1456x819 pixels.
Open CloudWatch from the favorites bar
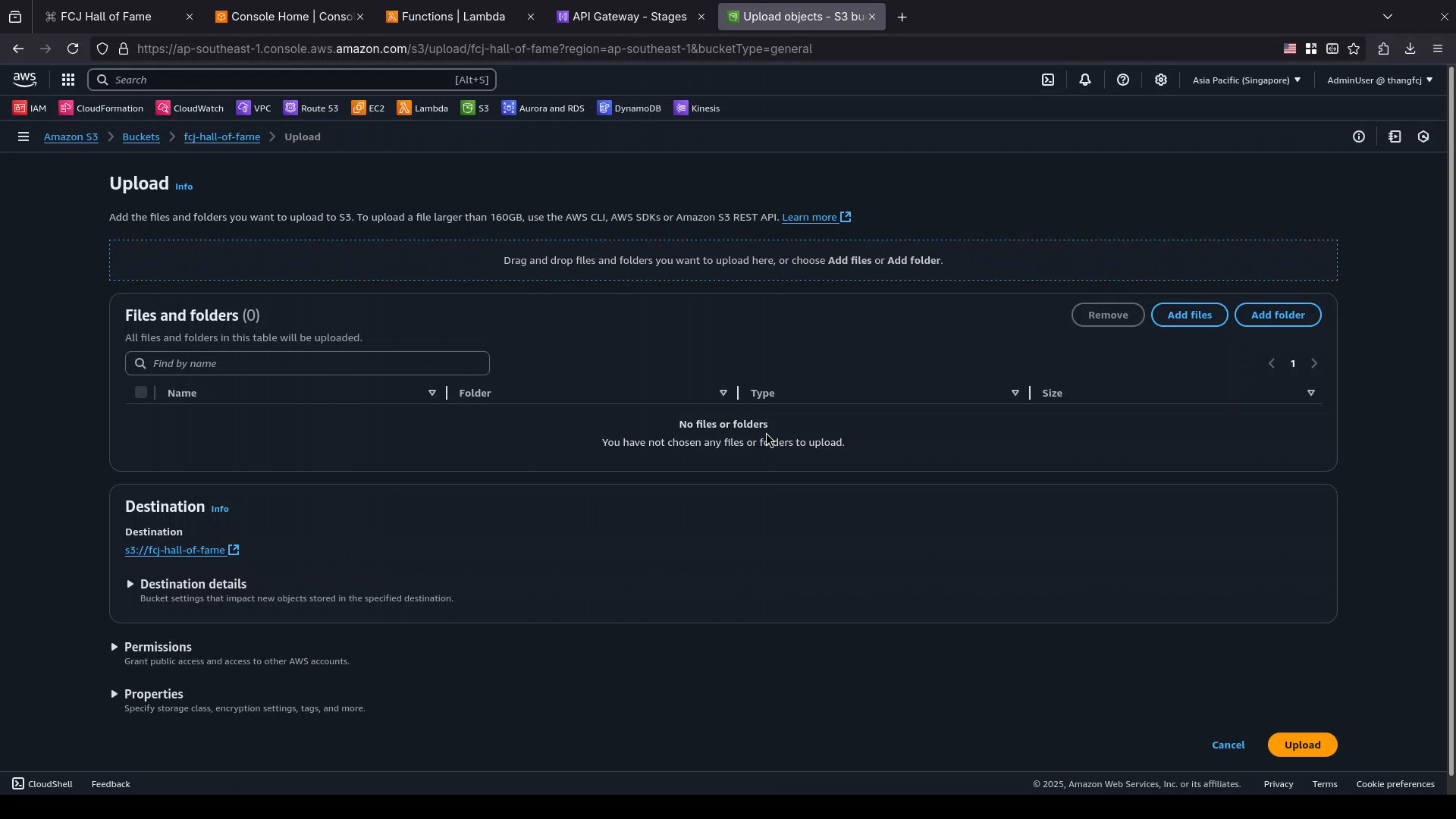point(190,108)
